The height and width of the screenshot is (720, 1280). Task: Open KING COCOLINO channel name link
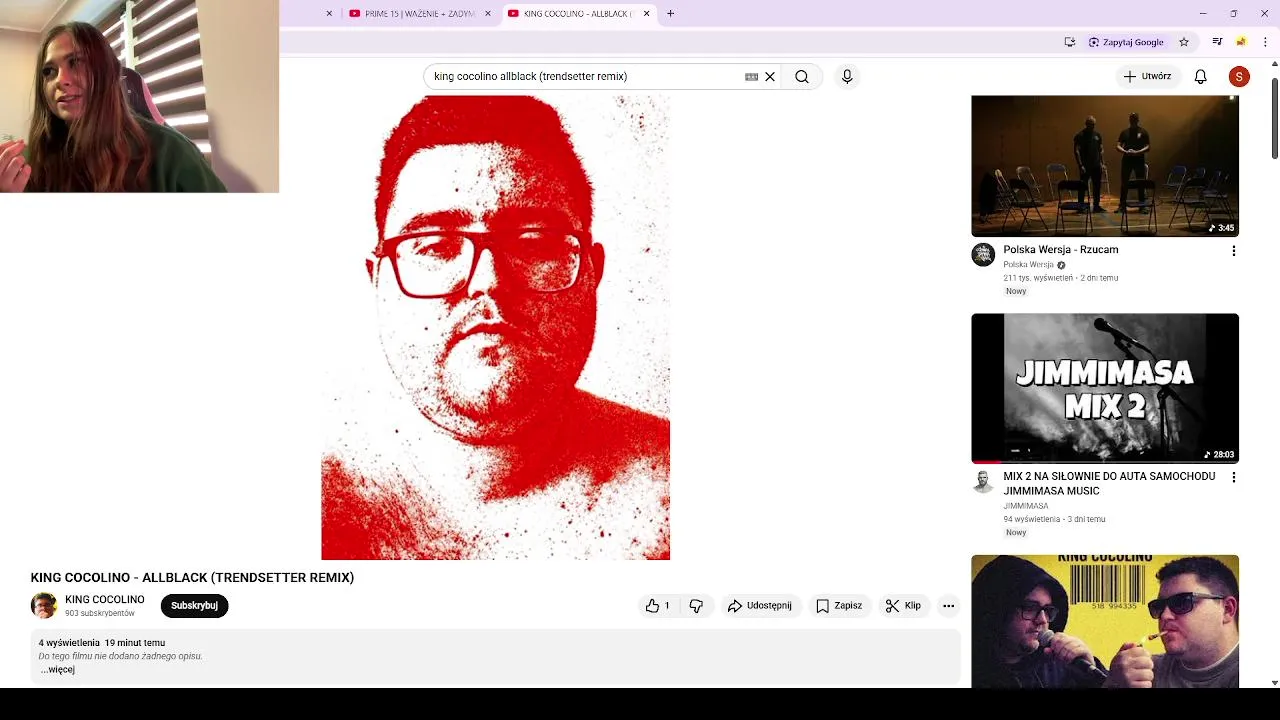click(105, 600)
